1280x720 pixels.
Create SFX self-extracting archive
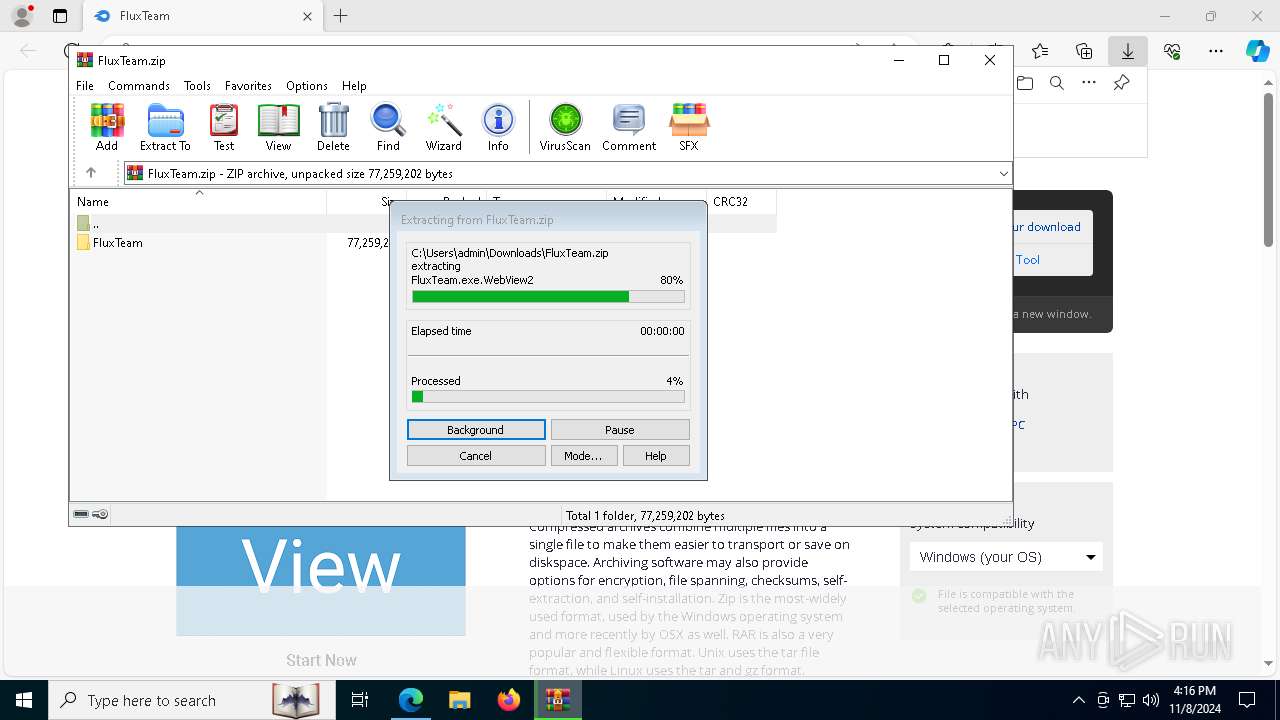click(x=689, y=127)
